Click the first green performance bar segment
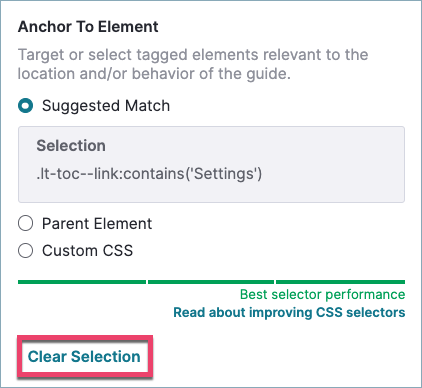422x388 pixels. point(82,282)
